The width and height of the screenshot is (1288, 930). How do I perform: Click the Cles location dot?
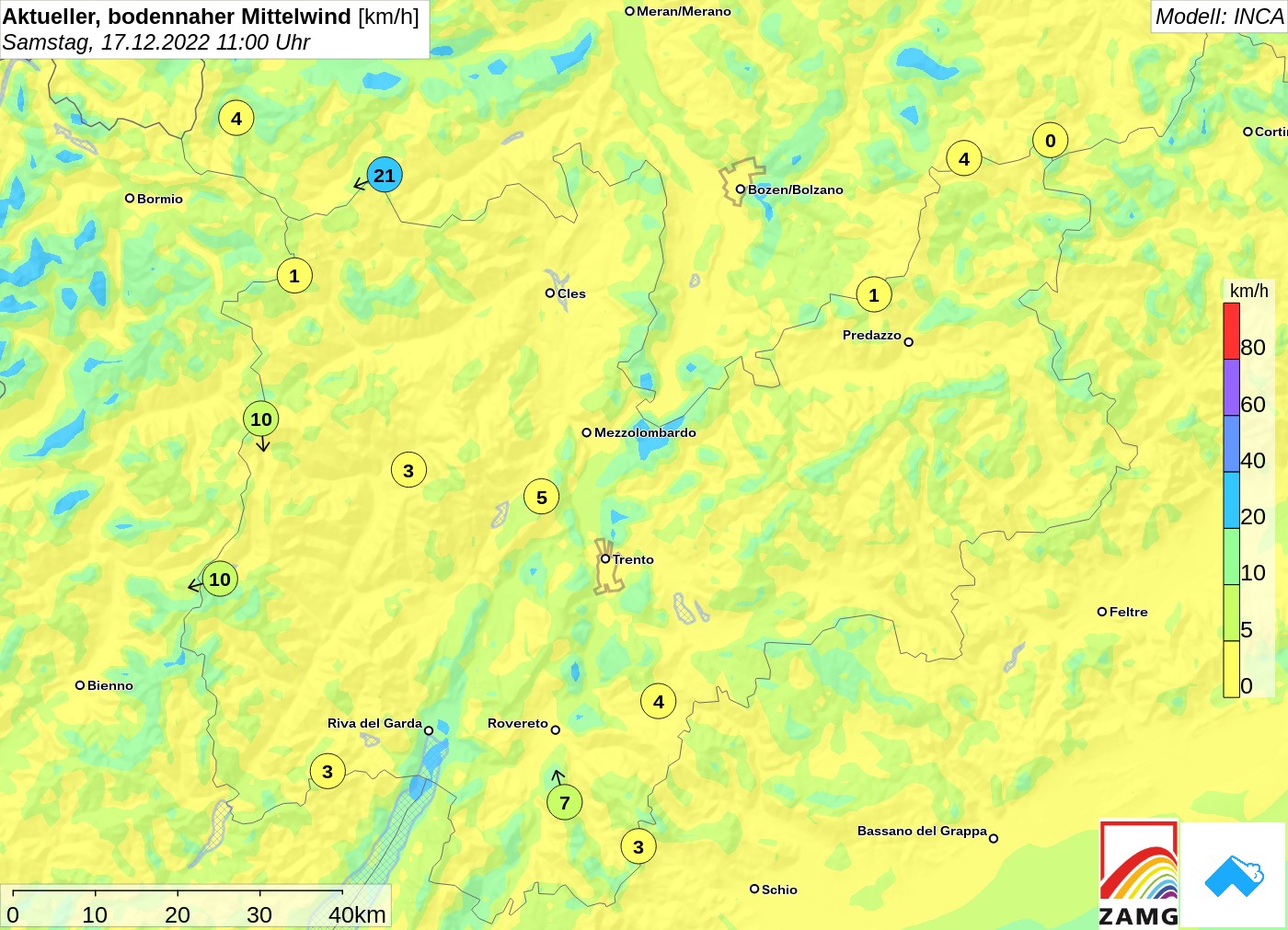pyautogui.click(x=550, y=293)
